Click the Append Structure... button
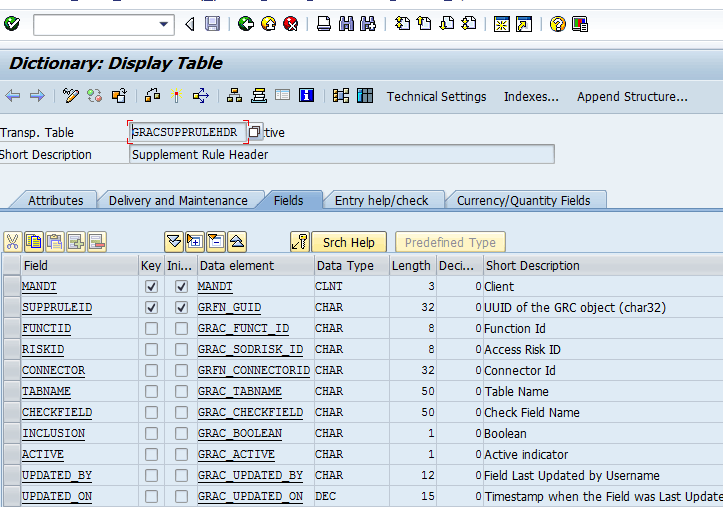Image resolution: width=723 pixels, height=507 pixels. (632, 96)
